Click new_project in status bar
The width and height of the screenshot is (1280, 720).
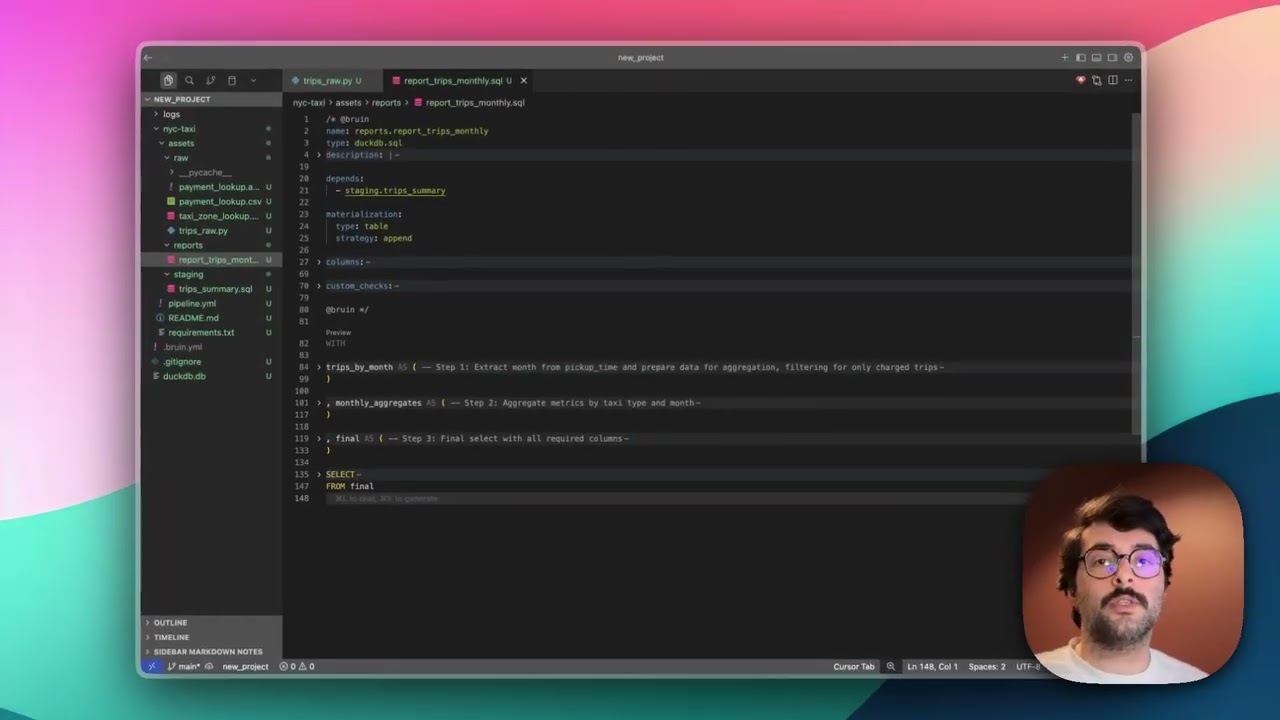245,666
